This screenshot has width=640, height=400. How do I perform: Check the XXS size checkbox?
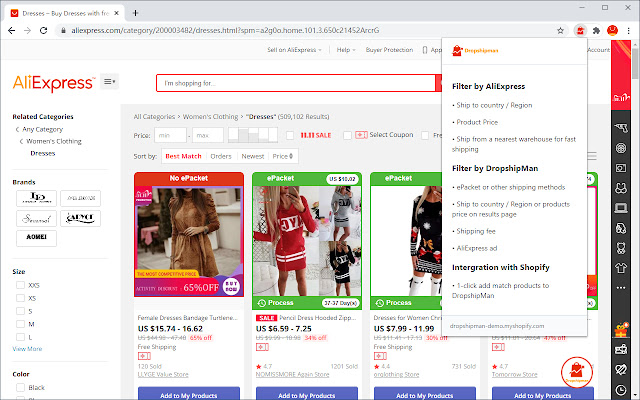pos(20,286)
